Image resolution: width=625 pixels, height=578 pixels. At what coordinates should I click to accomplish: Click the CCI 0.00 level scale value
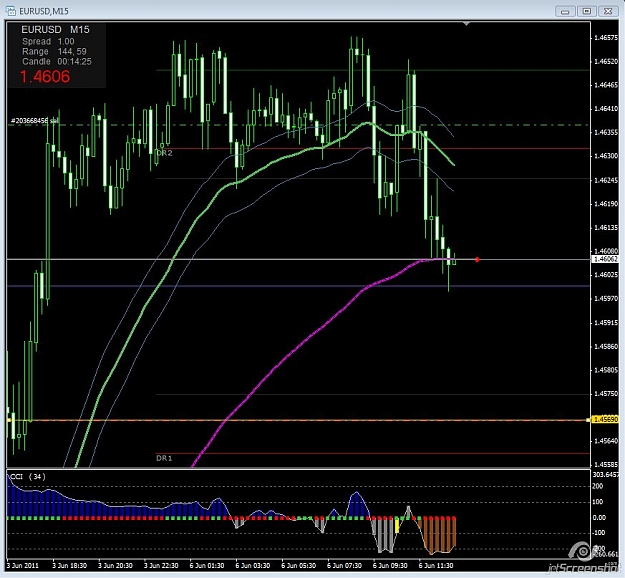point(599,518)
